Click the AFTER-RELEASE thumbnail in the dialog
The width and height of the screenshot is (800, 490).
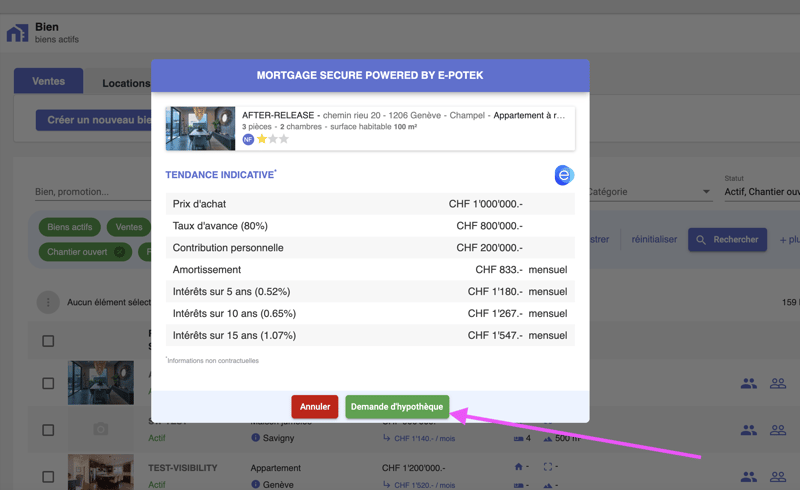201,129
